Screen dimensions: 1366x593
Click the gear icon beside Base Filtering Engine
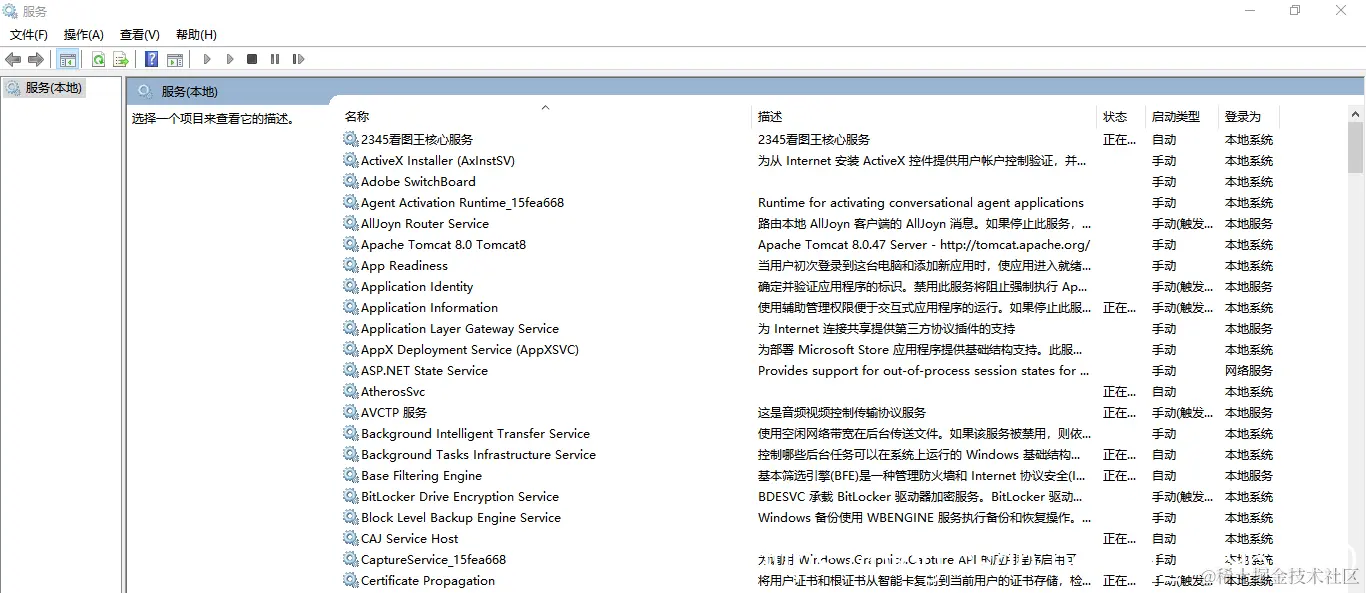(350, 475)
